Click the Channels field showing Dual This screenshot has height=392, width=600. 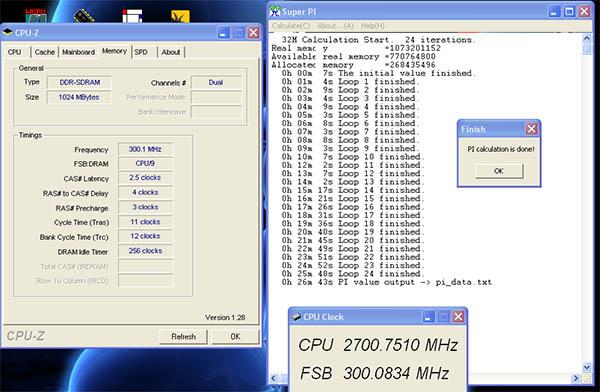point(216,82)
